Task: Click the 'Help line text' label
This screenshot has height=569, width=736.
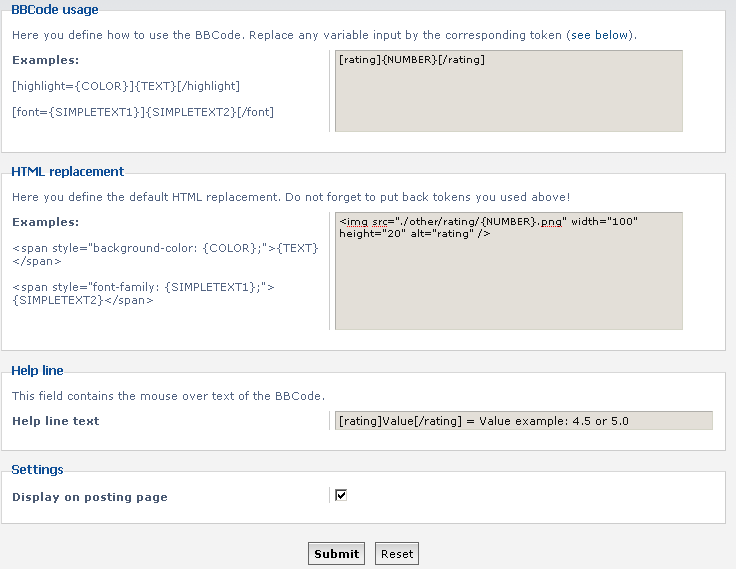Action: (x=56, y=421)
